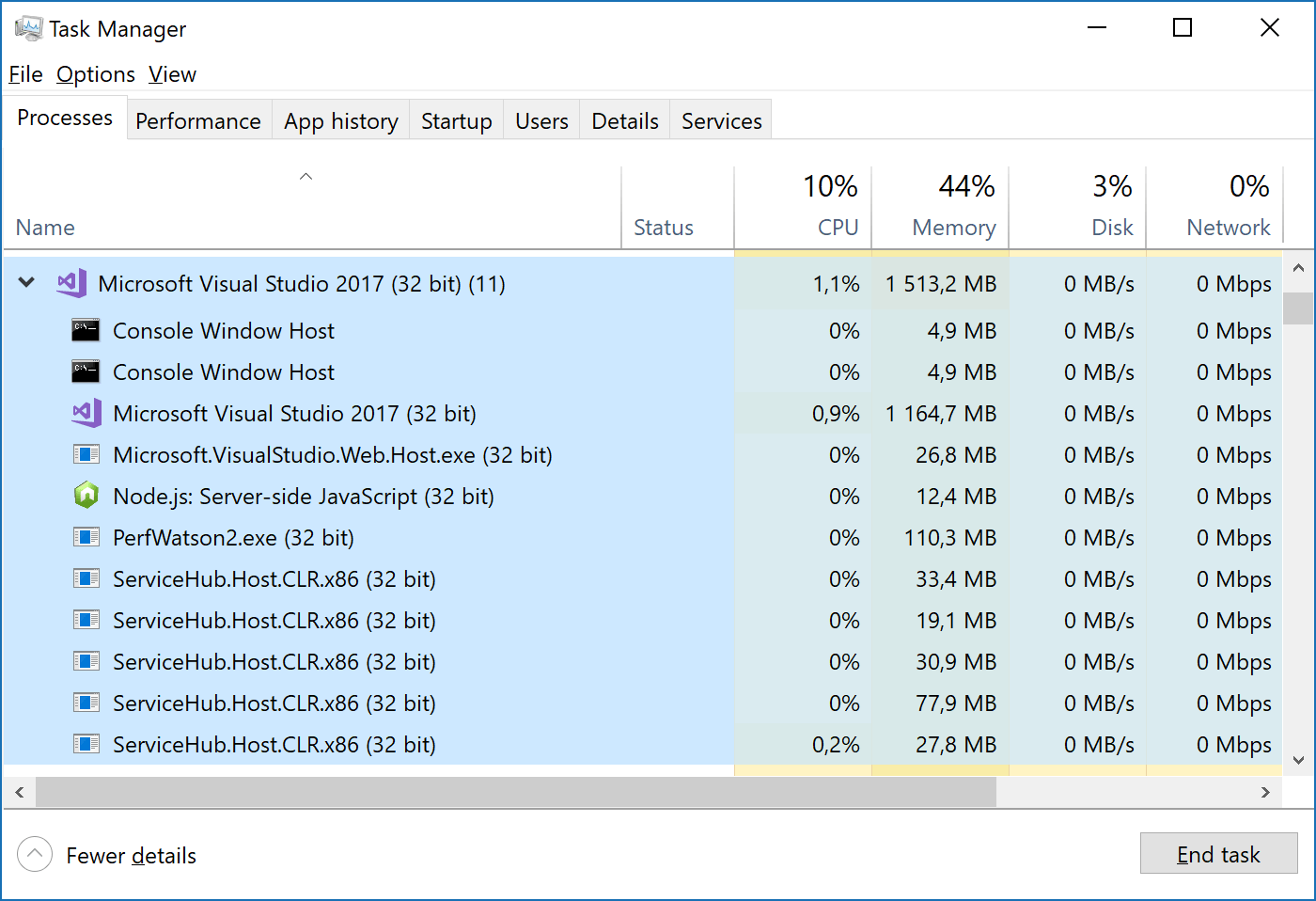
Task: Click the sort arrow above the Name column
Action: (305, 176)
